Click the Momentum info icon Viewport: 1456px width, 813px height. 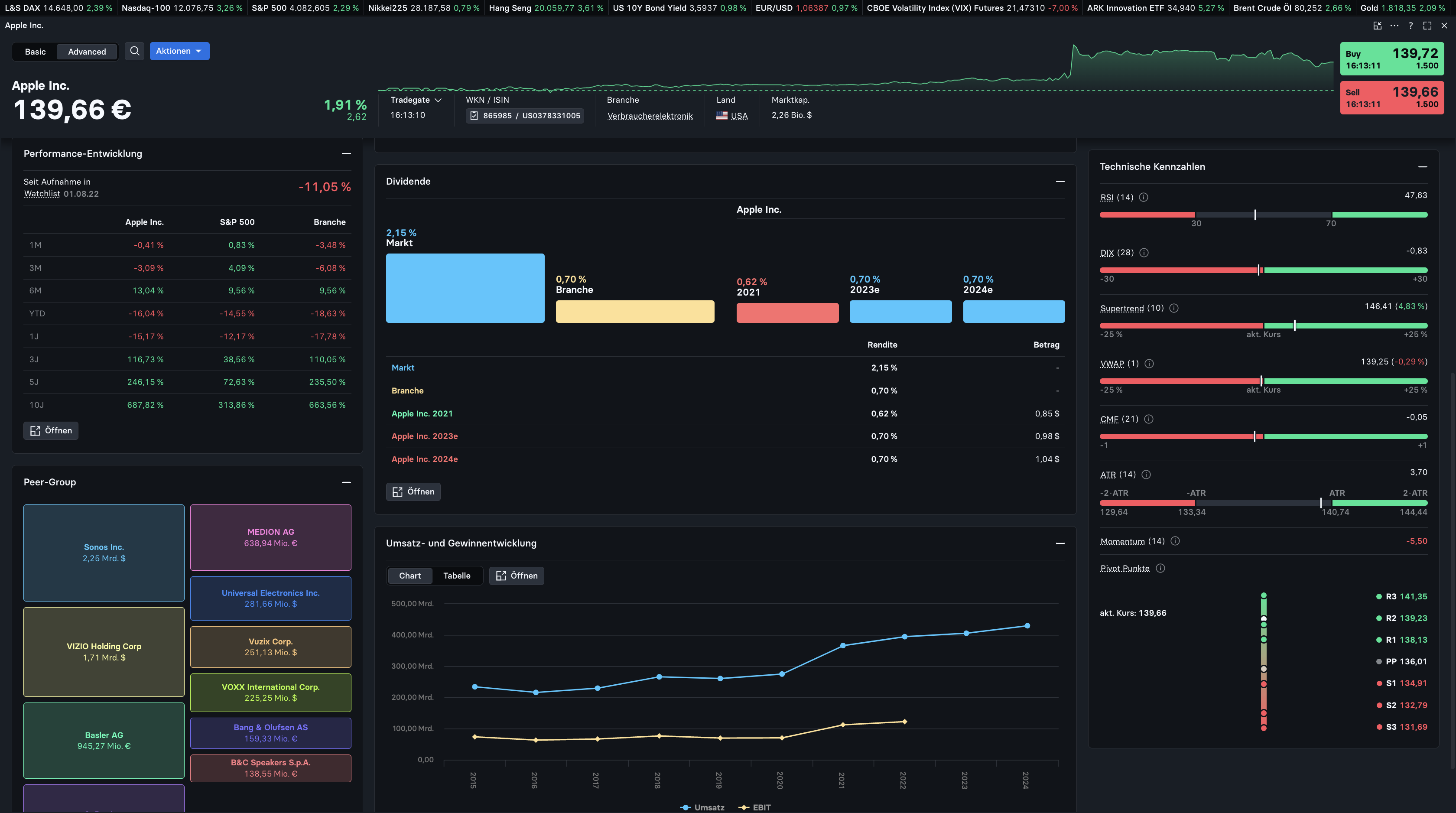tap(1175, 541)
